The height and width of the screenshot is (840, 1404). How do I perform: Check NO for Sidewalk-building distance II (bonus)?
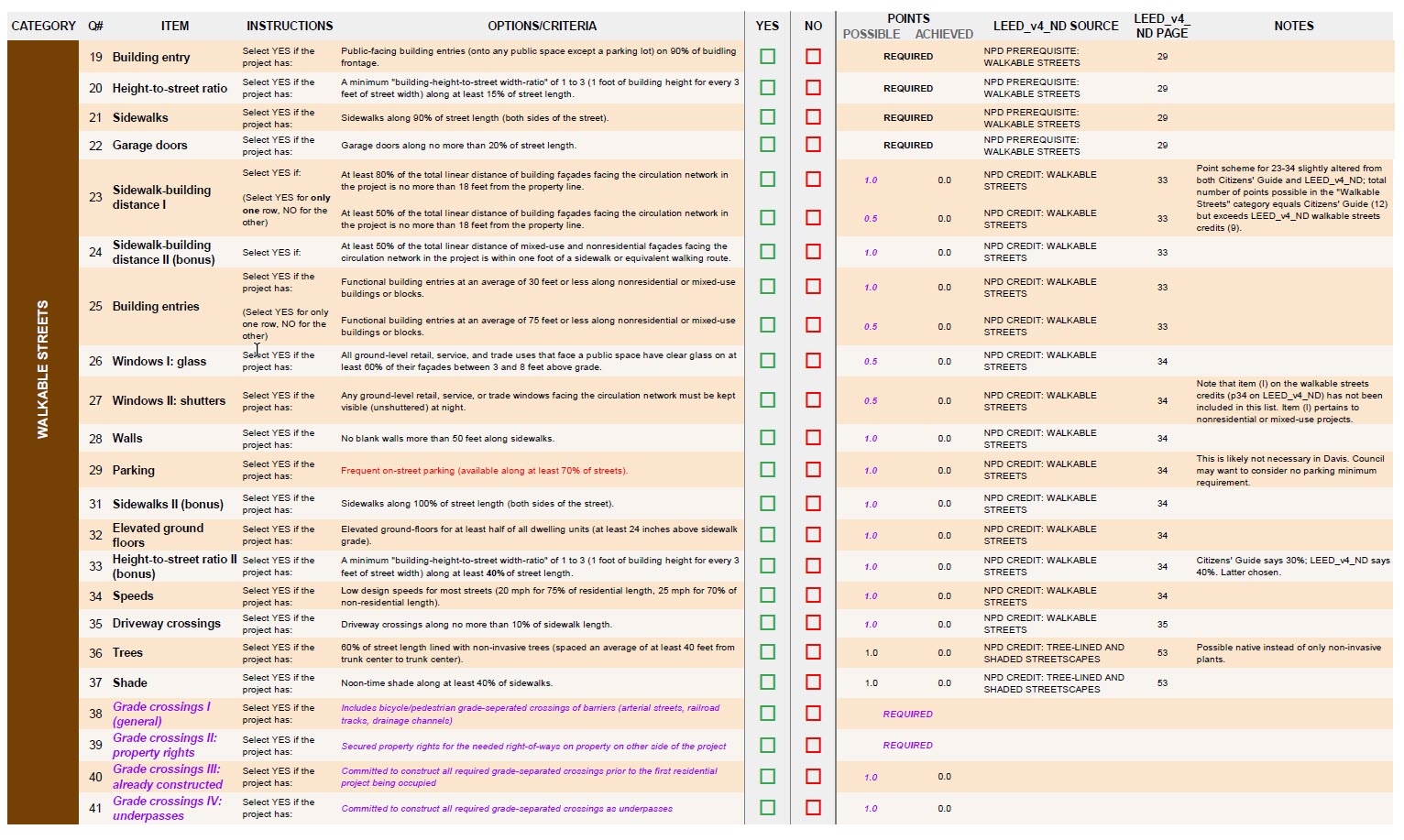click(813, 252)
